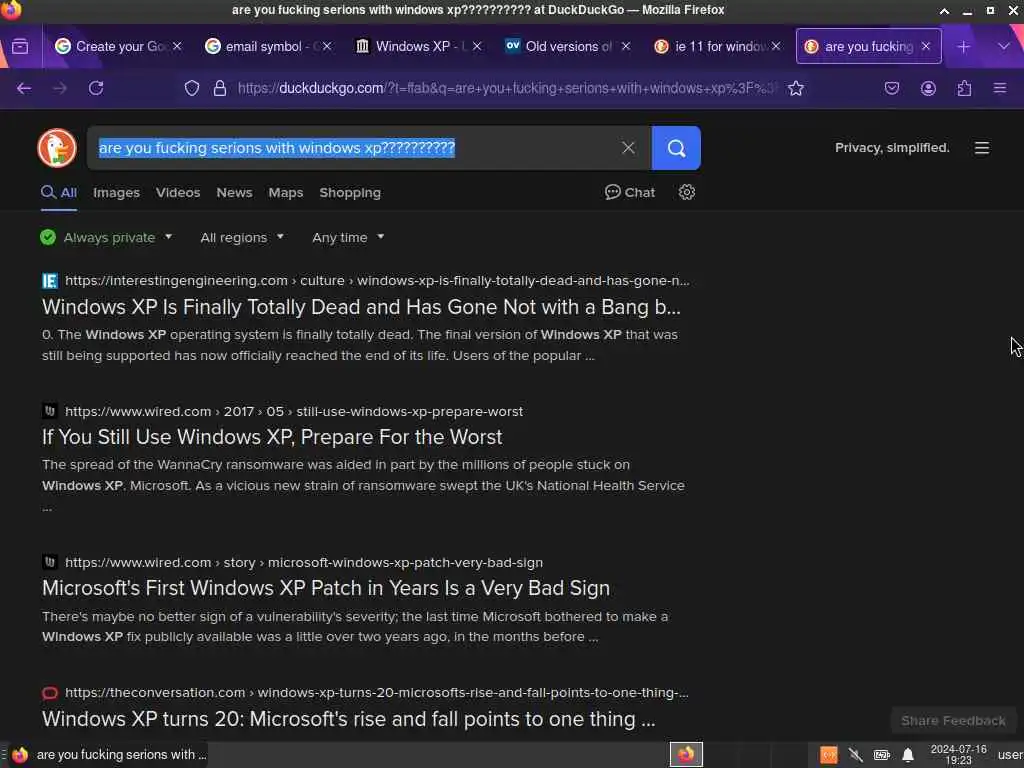This screenshot has height=768, width=1024.
Task: Click the Share Feedback button
Action: pos(953,721)
